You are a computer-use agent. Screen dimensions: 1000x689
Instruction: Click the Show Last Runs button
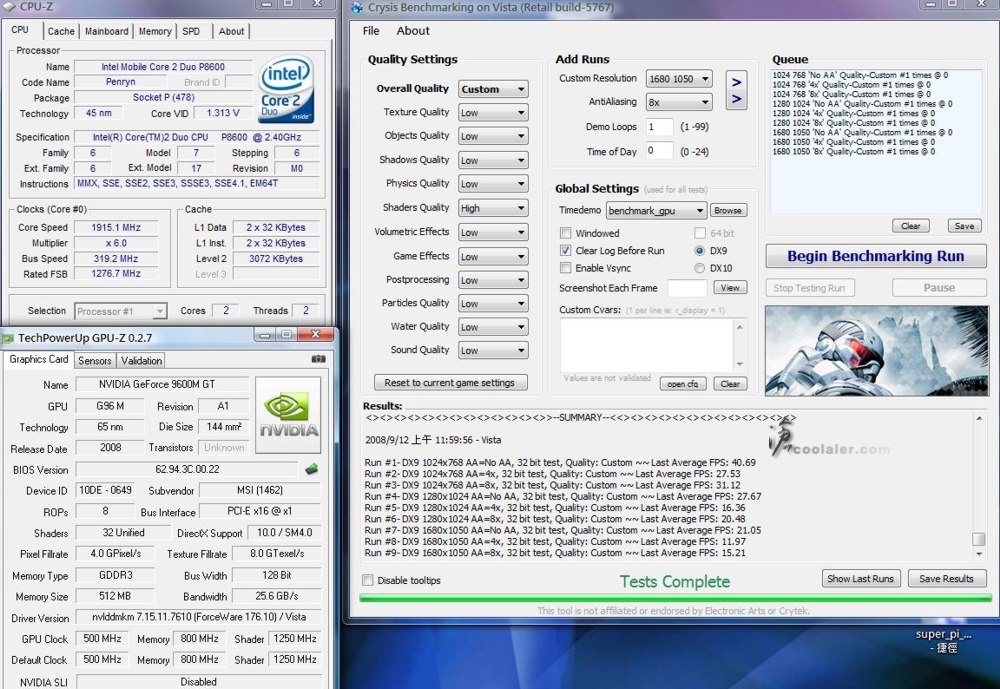coord(861,579)
